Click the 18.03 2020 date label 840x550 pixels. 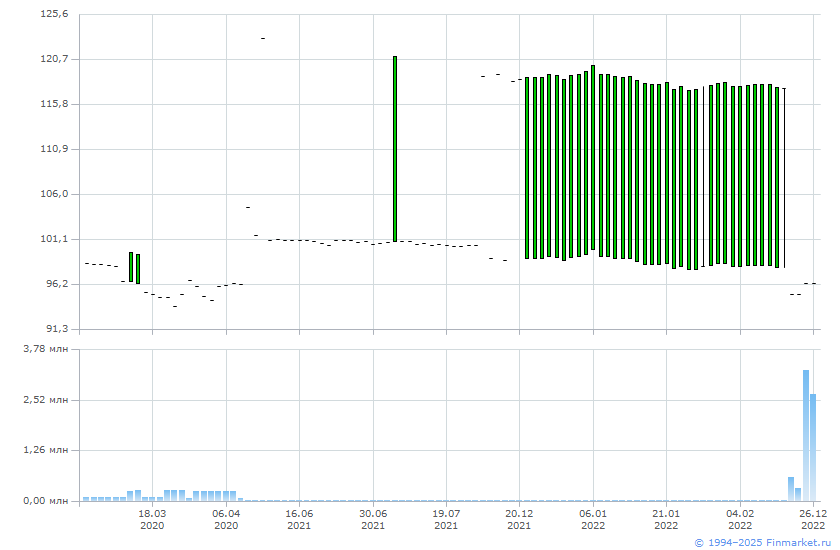pos(152,519)
